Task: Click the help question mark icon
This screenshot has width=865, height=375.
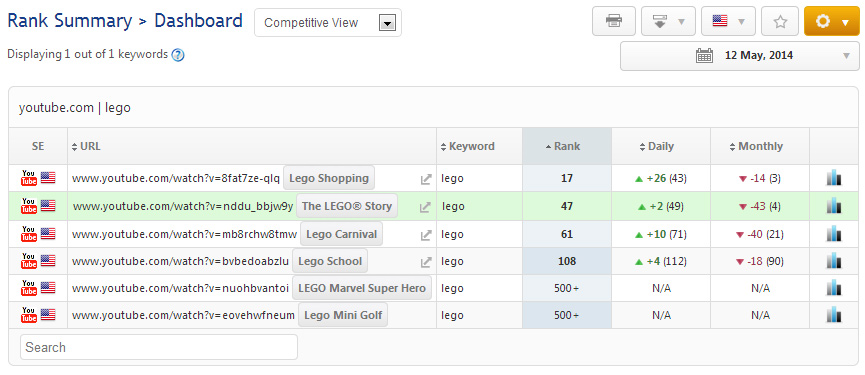Action: click(178, 55)
